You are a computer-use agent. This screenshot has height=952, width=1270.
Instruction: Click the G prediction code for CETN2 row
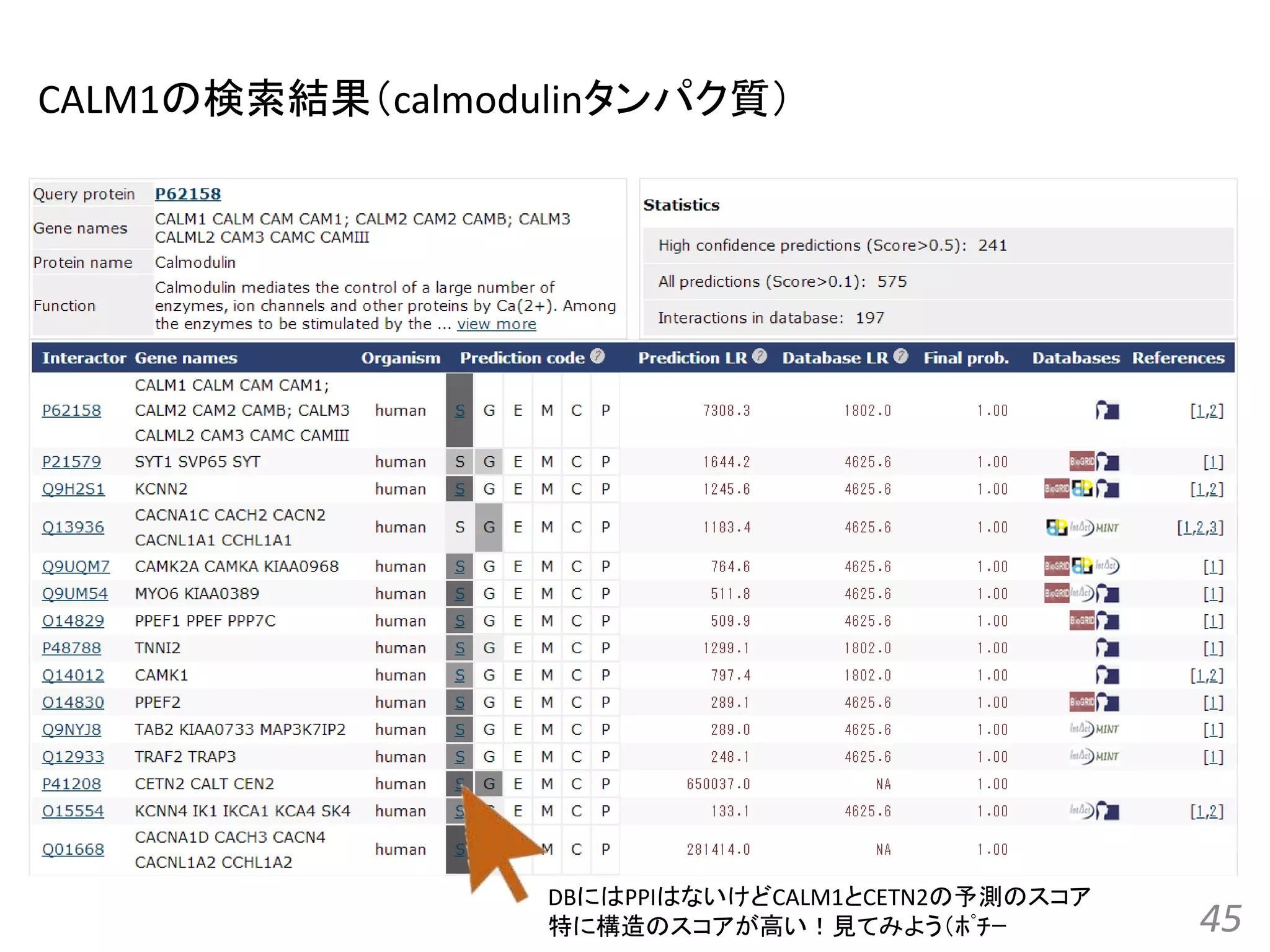[x=489, y=784]
